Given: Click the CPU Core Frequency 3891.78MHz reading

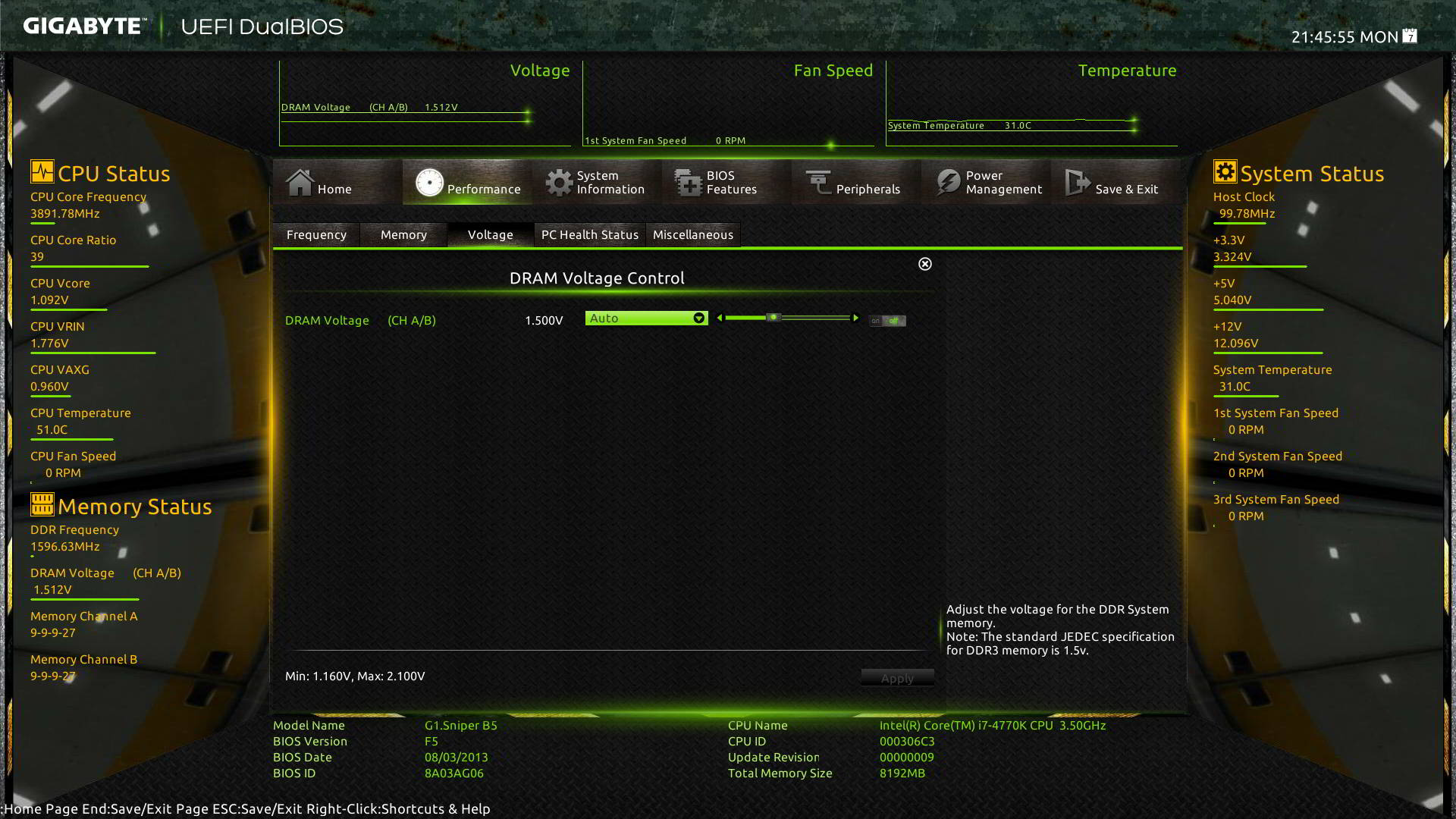Looking at the screenshot, I should [x=65, y=214].
